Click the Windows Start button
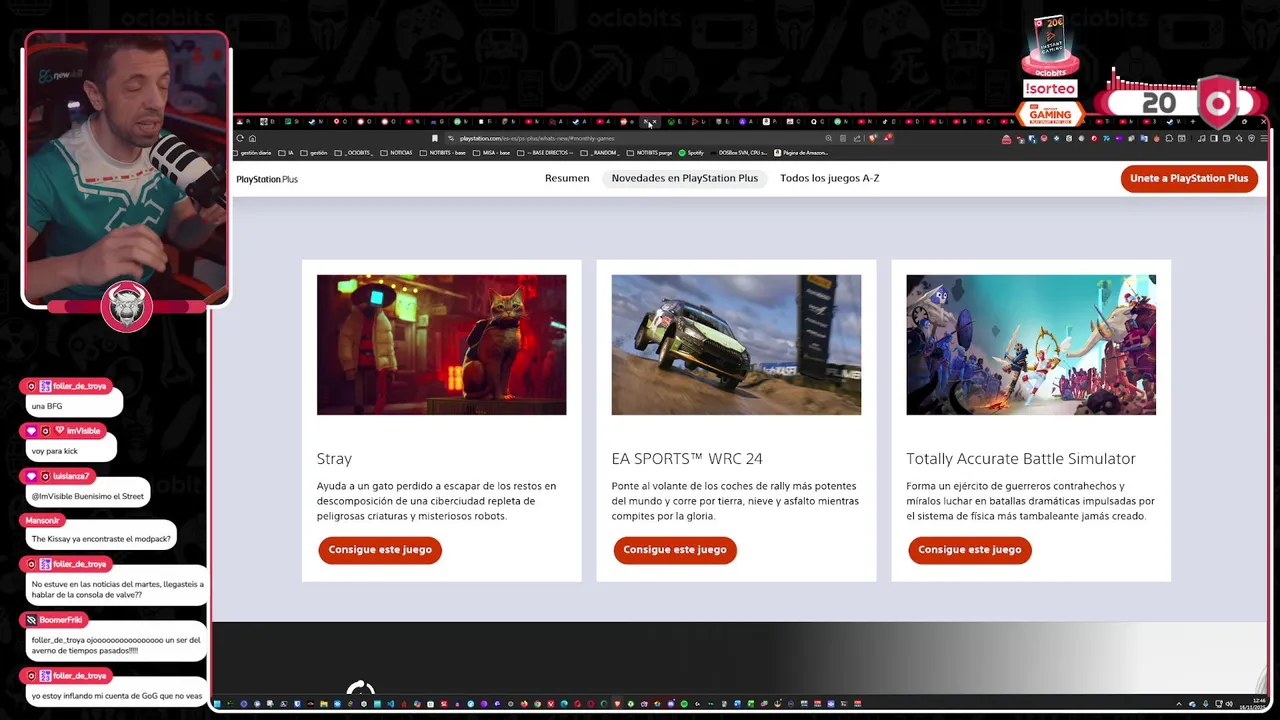1280x720 pixels. pyautogui.click(x=218, y=704)
